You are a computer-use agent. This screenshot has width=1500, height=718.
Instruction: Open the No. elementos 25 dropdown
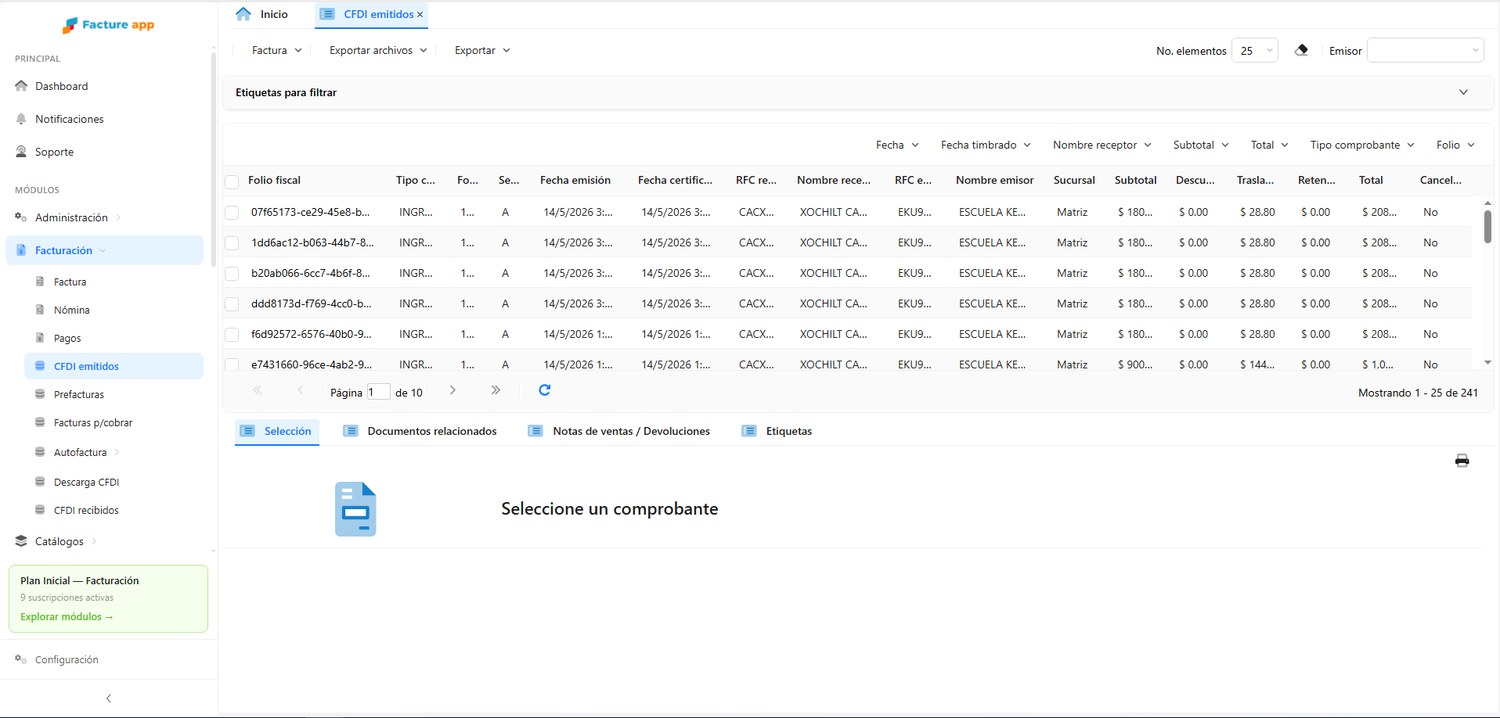[x=1255, y=50]
